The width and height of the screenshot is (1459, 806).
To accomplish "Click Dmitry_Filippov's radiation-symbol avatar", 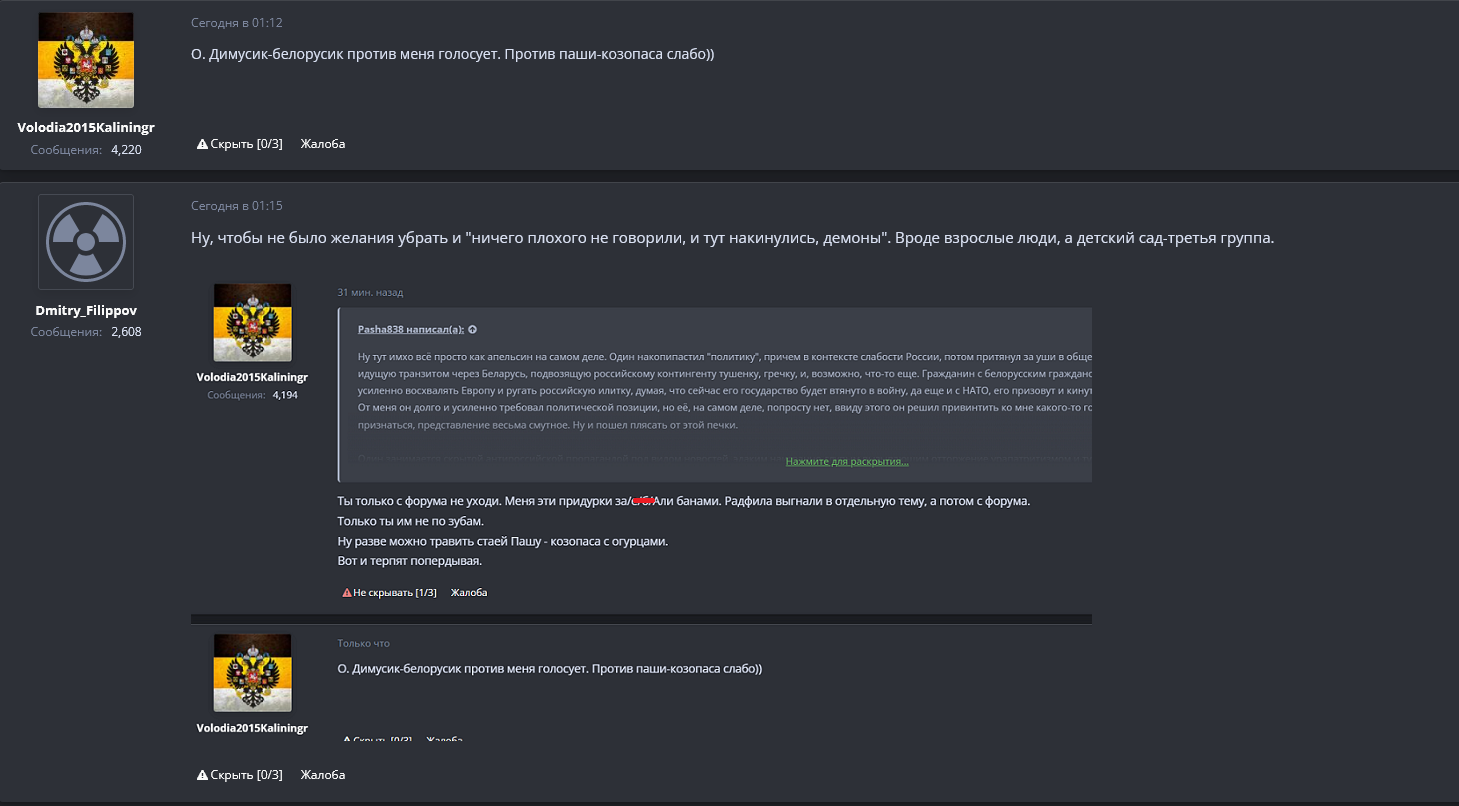I will pos(85,241).
